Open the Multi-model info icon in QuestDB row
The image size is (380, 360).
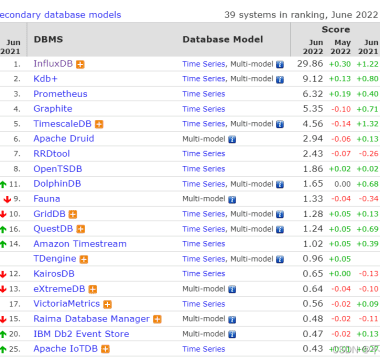[280, 230]
